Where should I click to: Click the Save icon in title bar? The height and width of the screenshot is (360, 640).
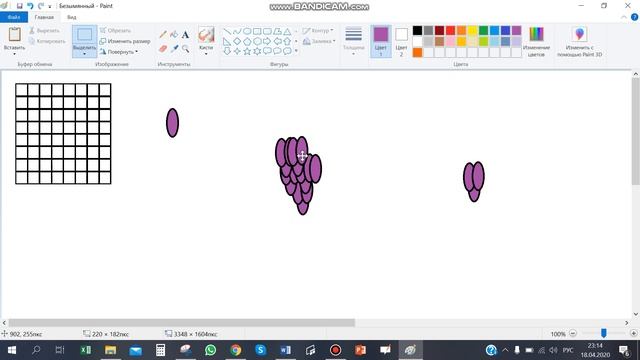(x=19, y=6)
